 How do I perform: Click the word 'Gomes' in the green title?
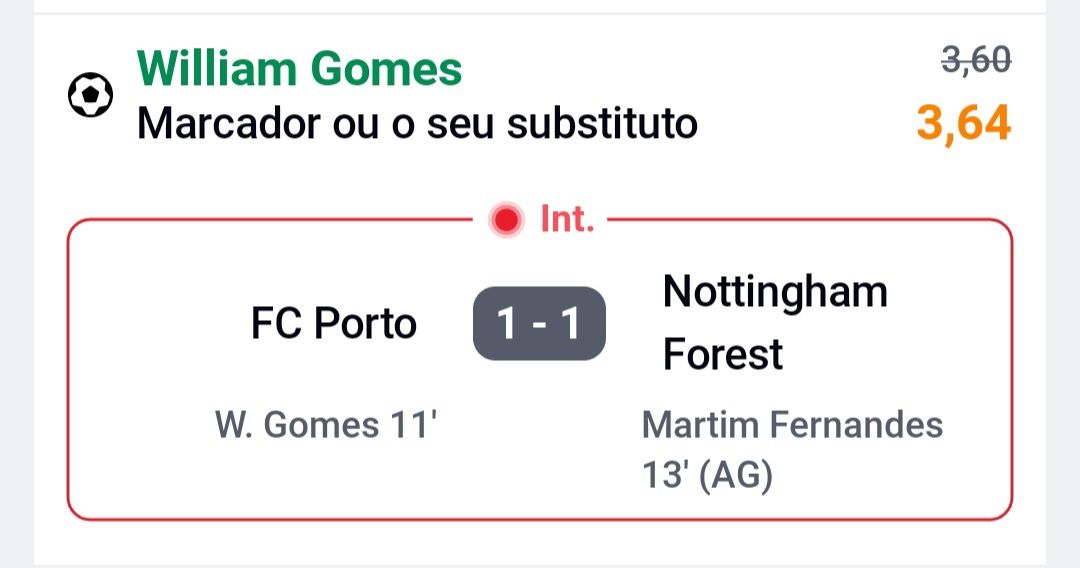click(x=386, y=69)
